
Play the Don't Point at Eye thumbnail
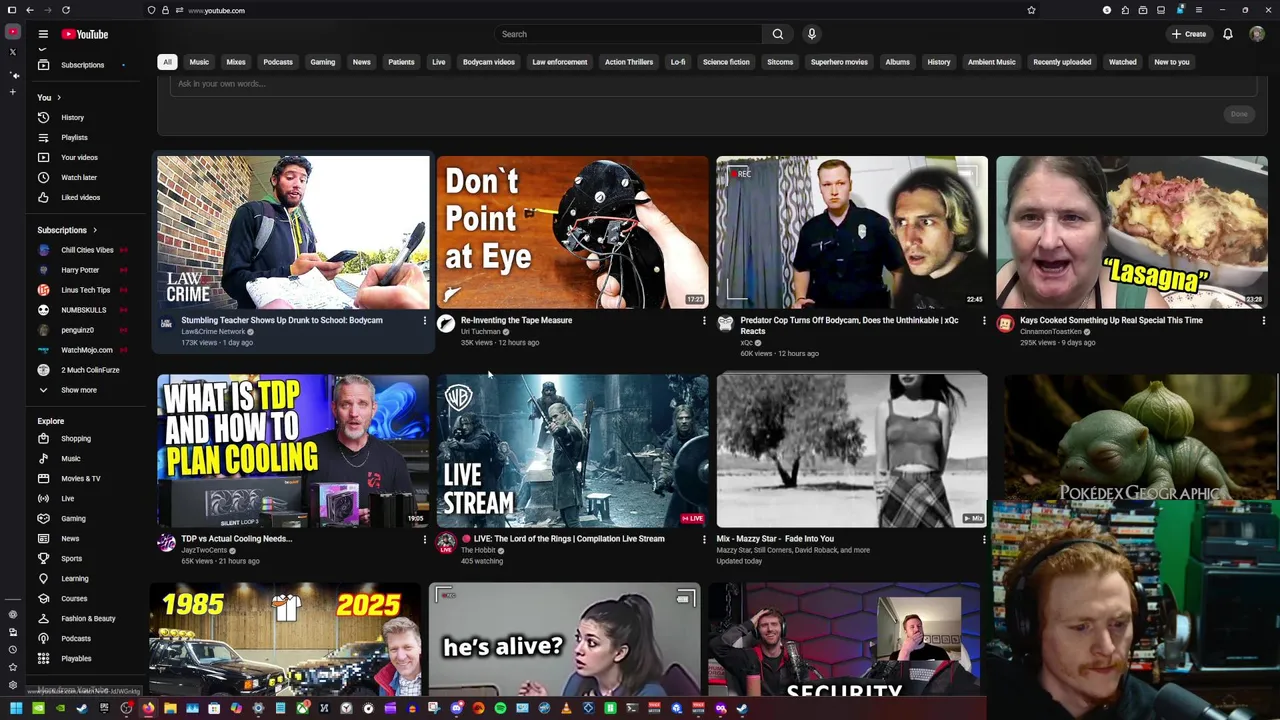(572, 232)
